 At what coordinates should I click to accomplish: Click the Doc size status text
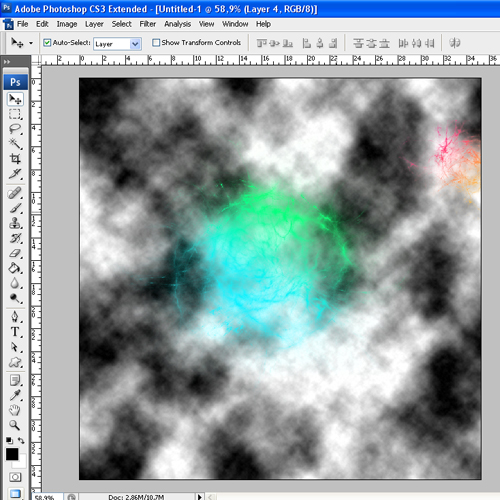pyautogui.click(x=136, y=497)
